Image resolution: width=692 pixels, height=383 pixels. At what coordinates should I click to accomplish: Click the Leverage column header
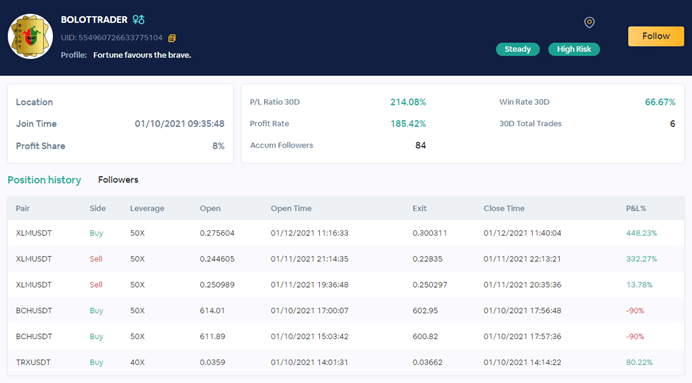coord(147,208)
